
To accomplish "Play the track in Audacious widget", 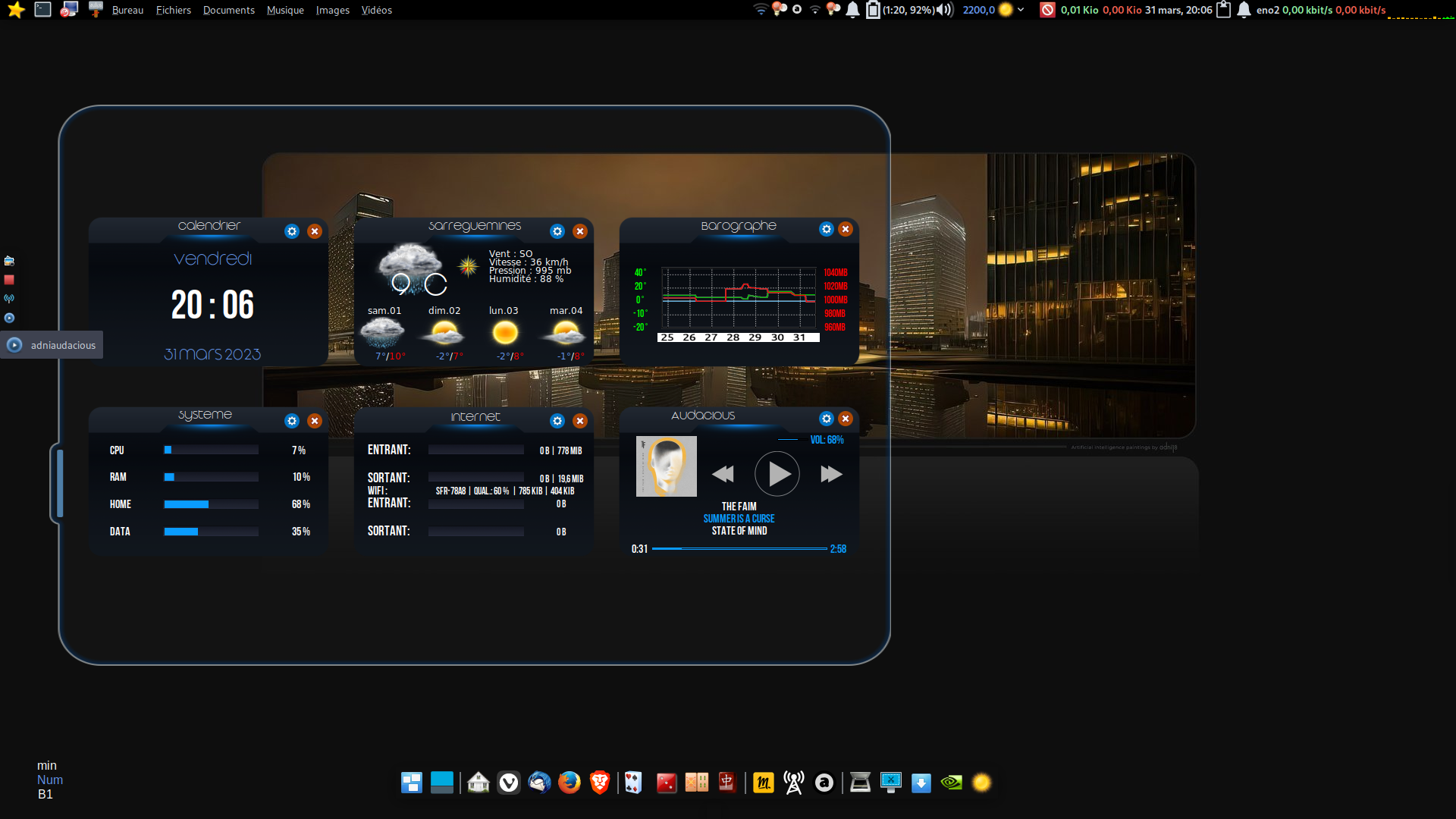I will 777,474.
